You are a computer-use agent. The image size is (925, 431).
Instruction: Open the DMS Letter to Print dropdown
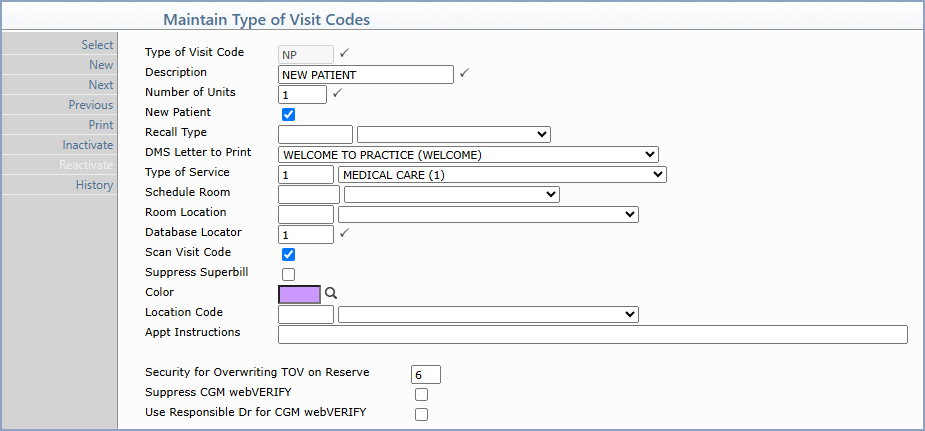[468, 155]
